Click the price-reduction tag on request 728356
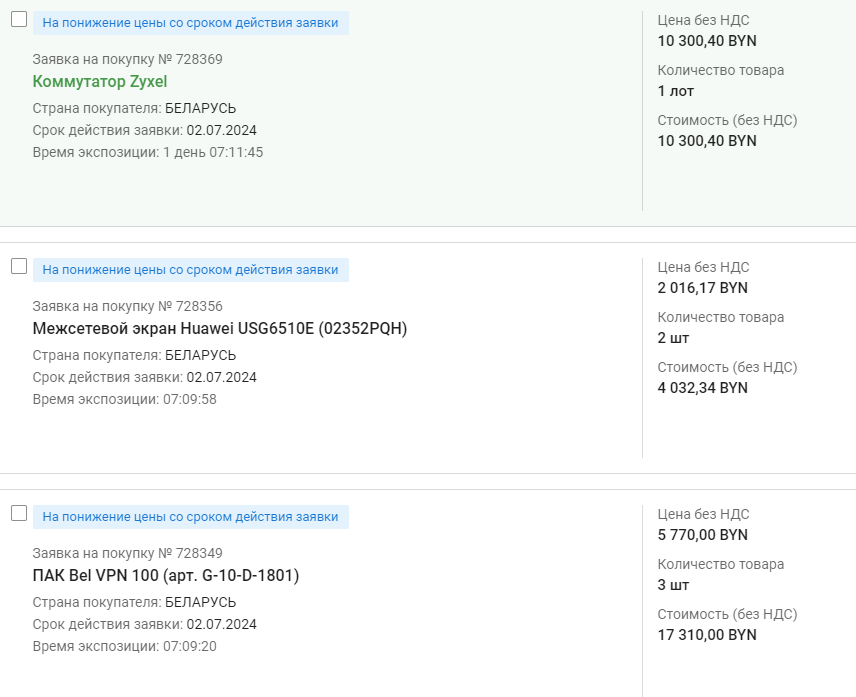The width and height of the screenshot is (856, 697). point(190,269)
